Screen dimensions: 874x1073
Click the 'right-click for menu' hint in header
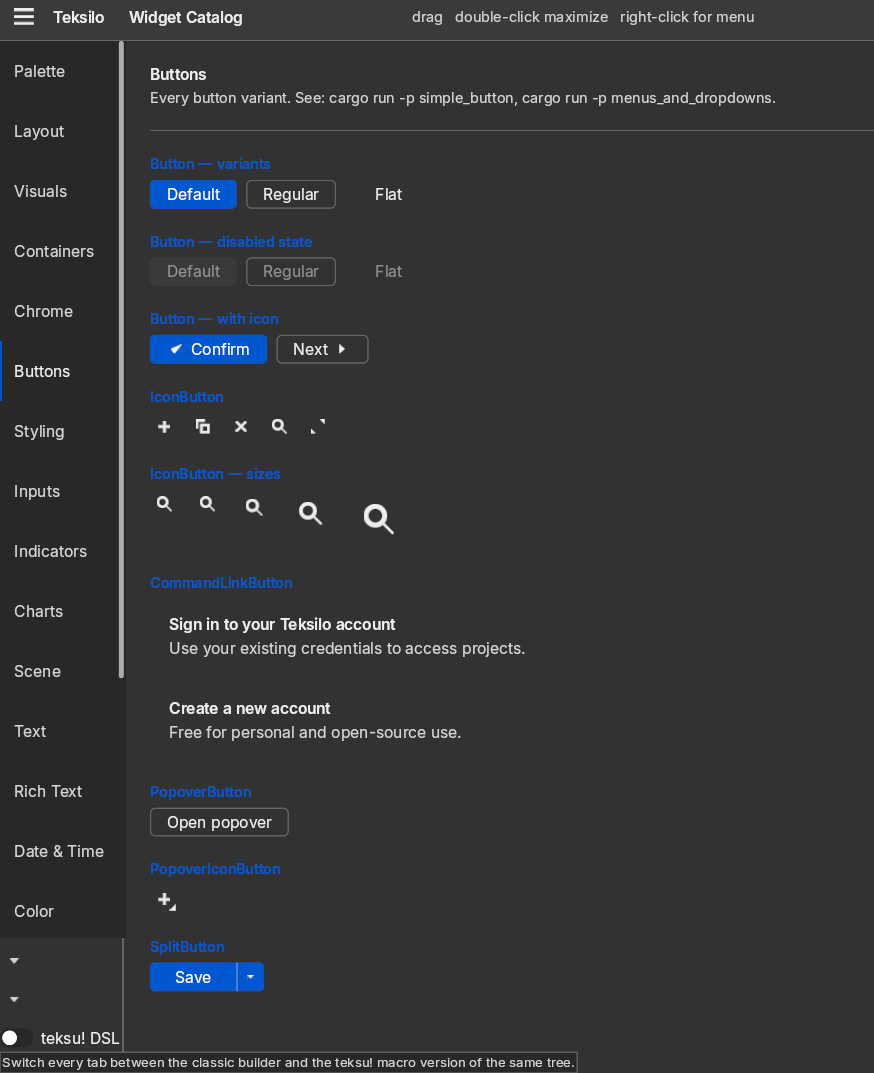point(687,17)
